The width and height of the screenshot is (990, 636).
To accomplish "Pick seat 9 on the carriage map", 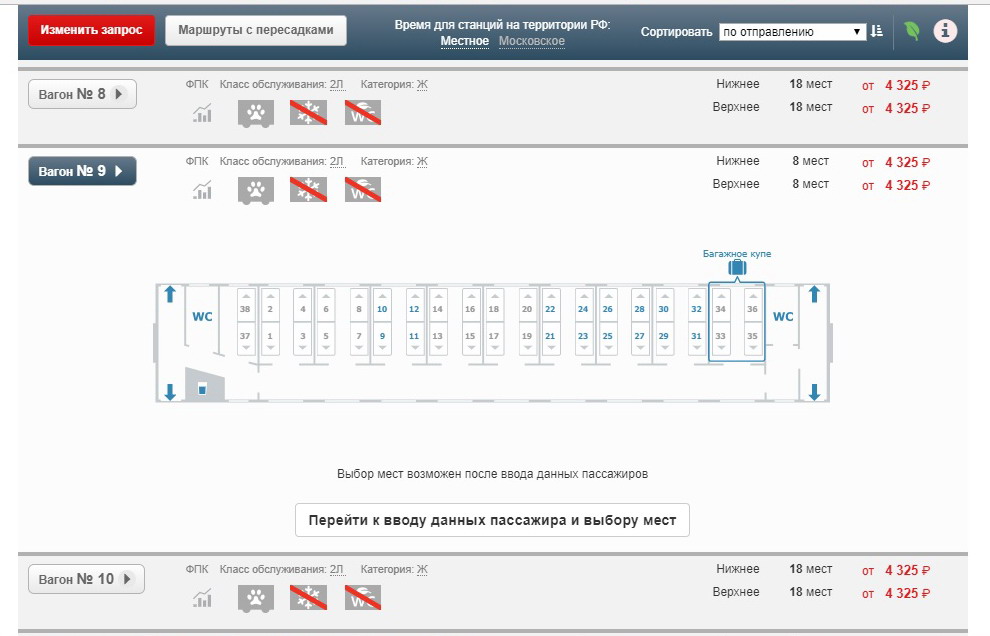I will click(x=382, y=337).
